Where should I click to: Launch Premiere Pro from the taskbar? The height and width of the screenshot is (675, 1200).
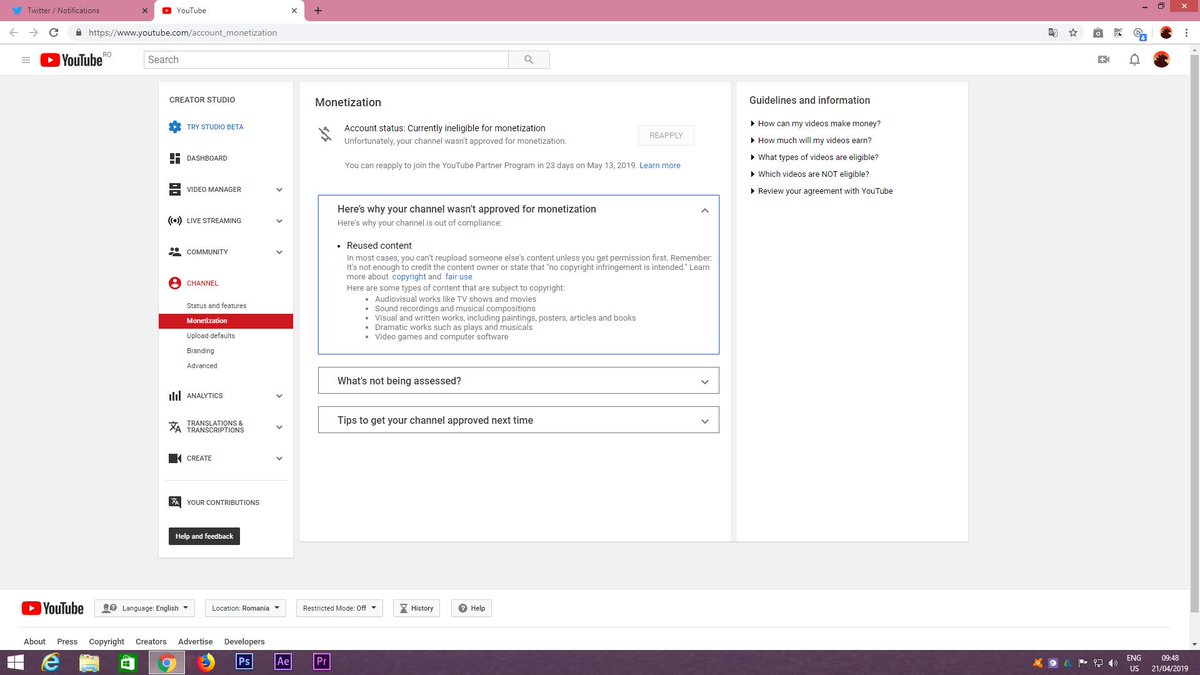[x=322, y=662]
